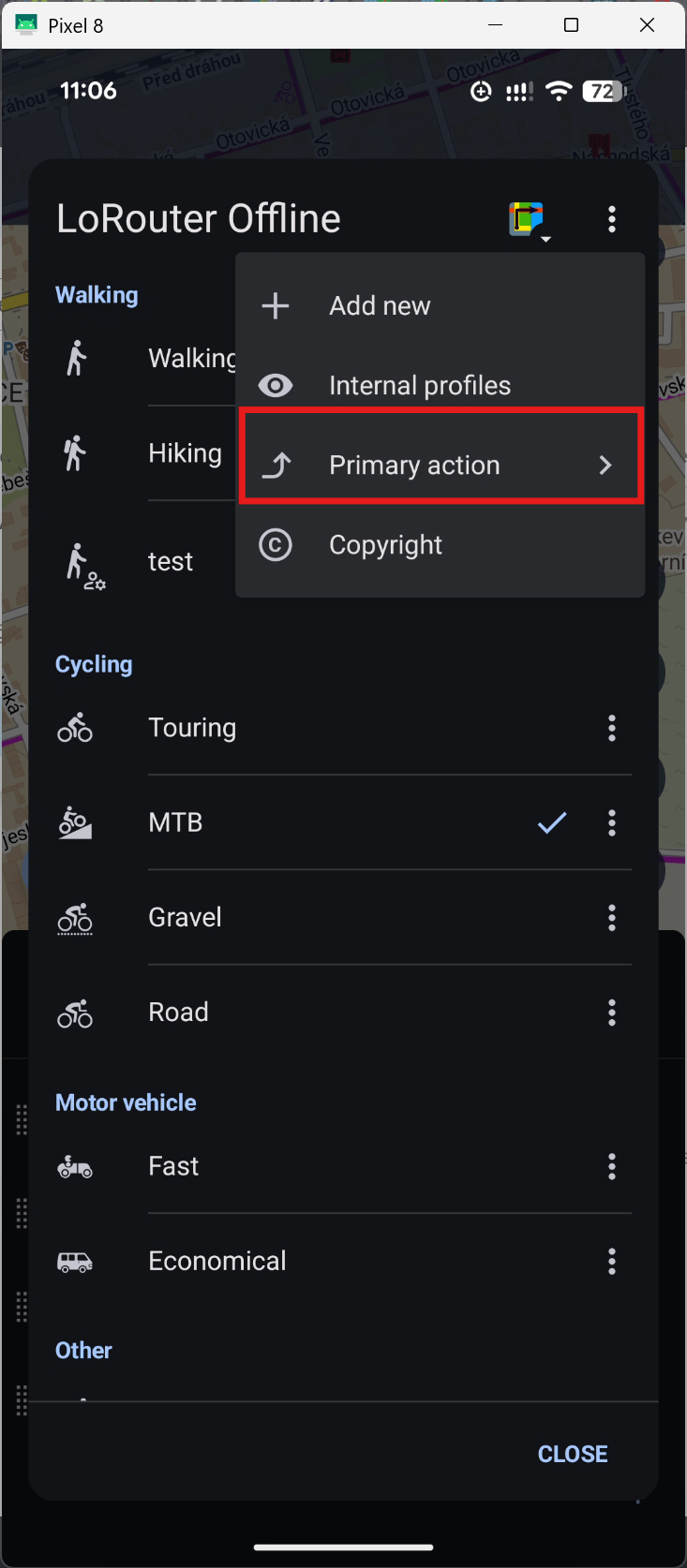Click the Economical van icon
Image resolution: width=687 pixels, height=1568 pixels.
coord(75,1262)
